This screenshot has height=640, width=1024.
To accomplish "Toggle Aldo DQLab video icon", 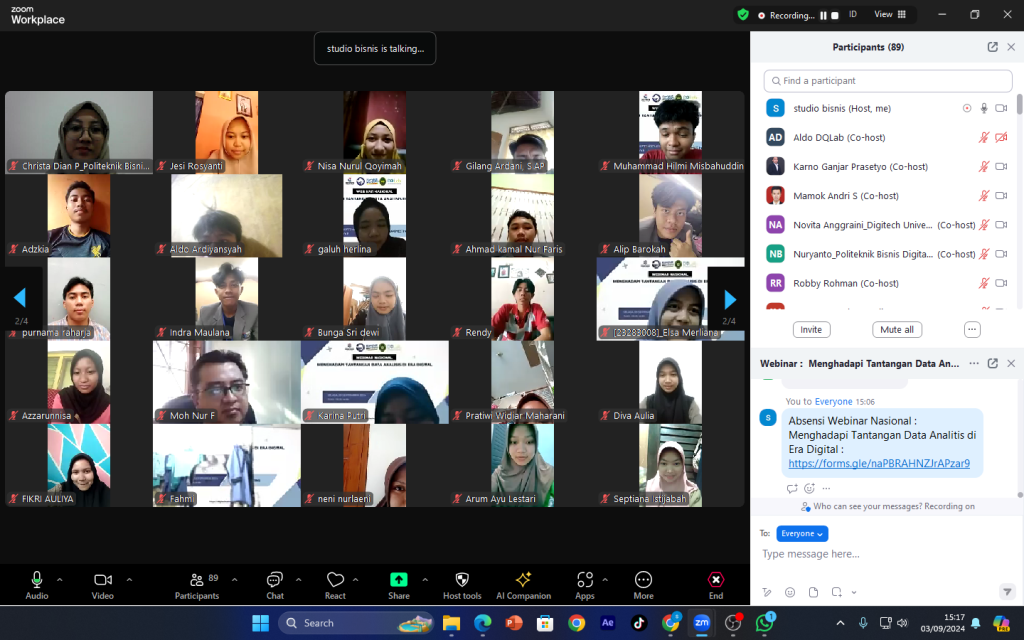I will [1001, 137].
